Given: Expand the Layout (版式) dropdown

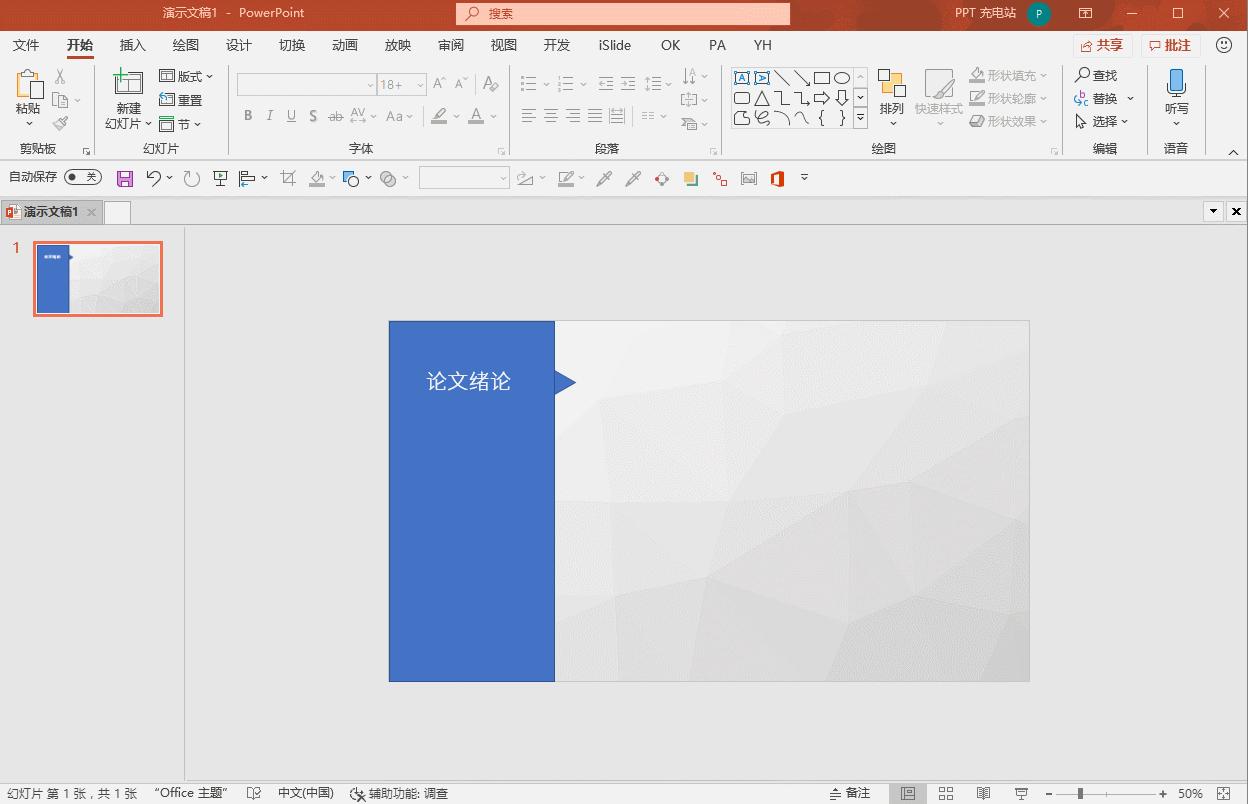Looking at the screenshot, I should tap(187, 76).
